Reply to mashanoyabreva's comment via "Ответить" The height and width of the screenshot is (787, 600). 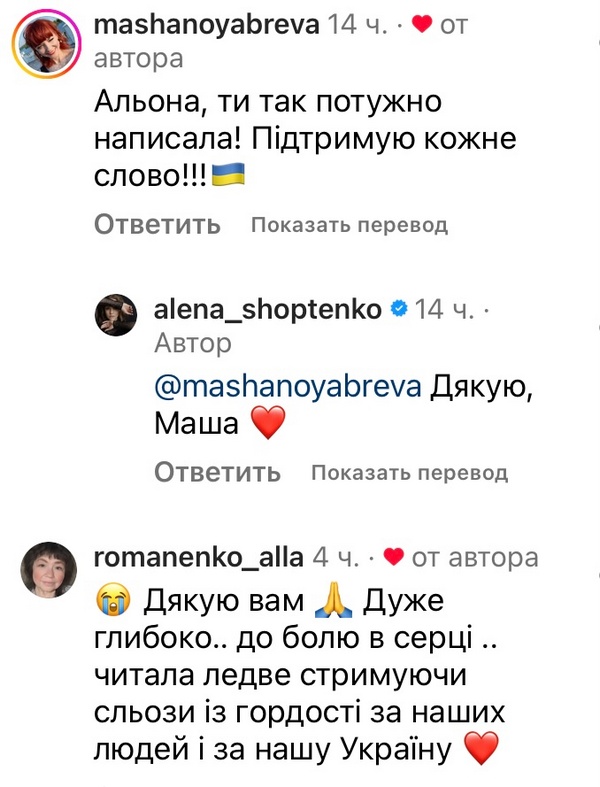pyautogui.click(x=157, y=225)
